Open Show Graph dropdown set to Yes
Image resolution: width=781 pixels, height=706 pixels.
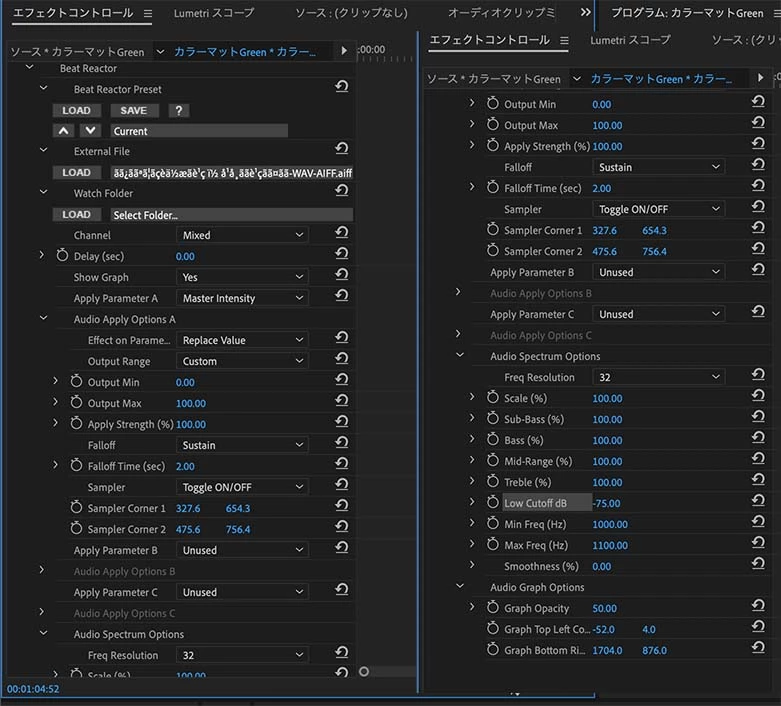tap(242, 277)
